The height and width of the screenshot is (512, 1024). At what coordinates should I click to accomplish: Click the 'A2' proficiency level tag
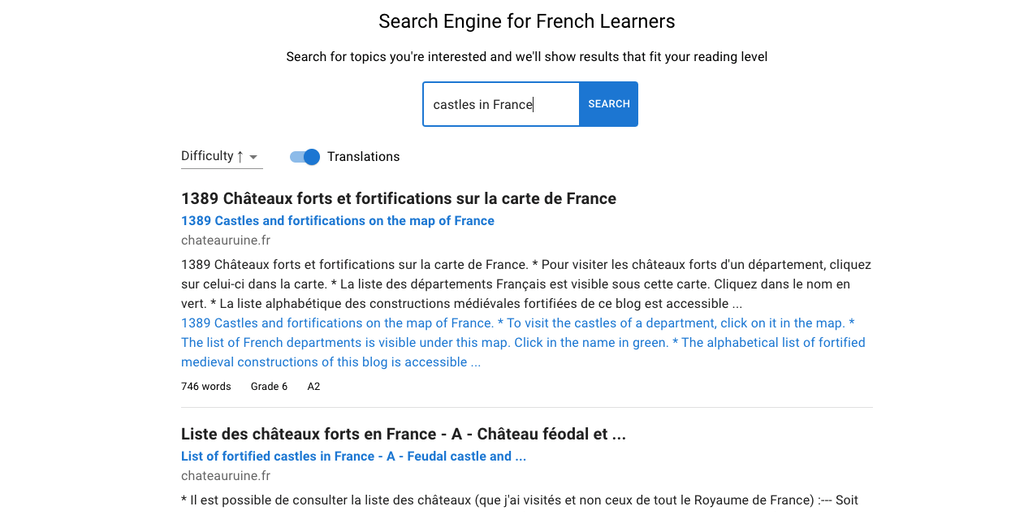point(314,386)
